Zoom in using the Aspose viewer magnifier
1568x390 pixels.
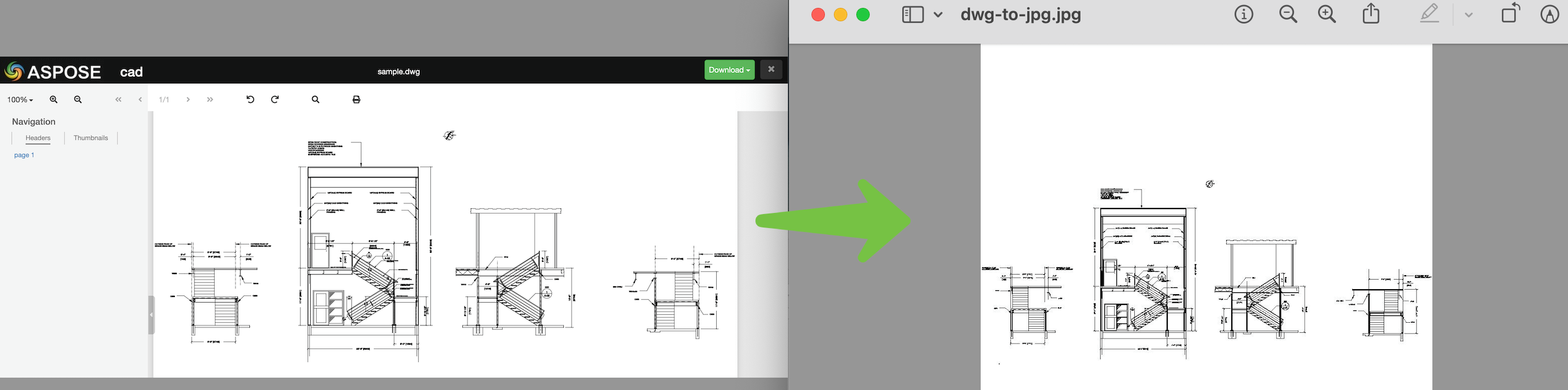(x=54, y=100)
